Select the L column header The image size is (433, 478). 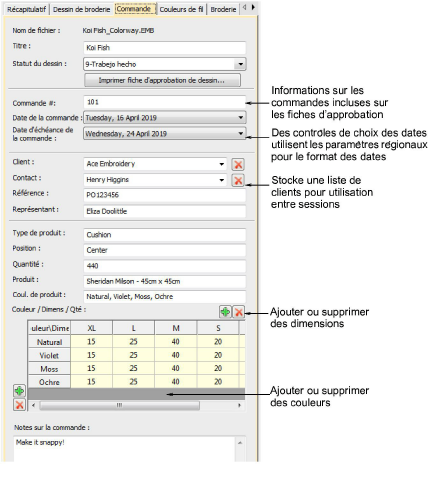(134, 328)
